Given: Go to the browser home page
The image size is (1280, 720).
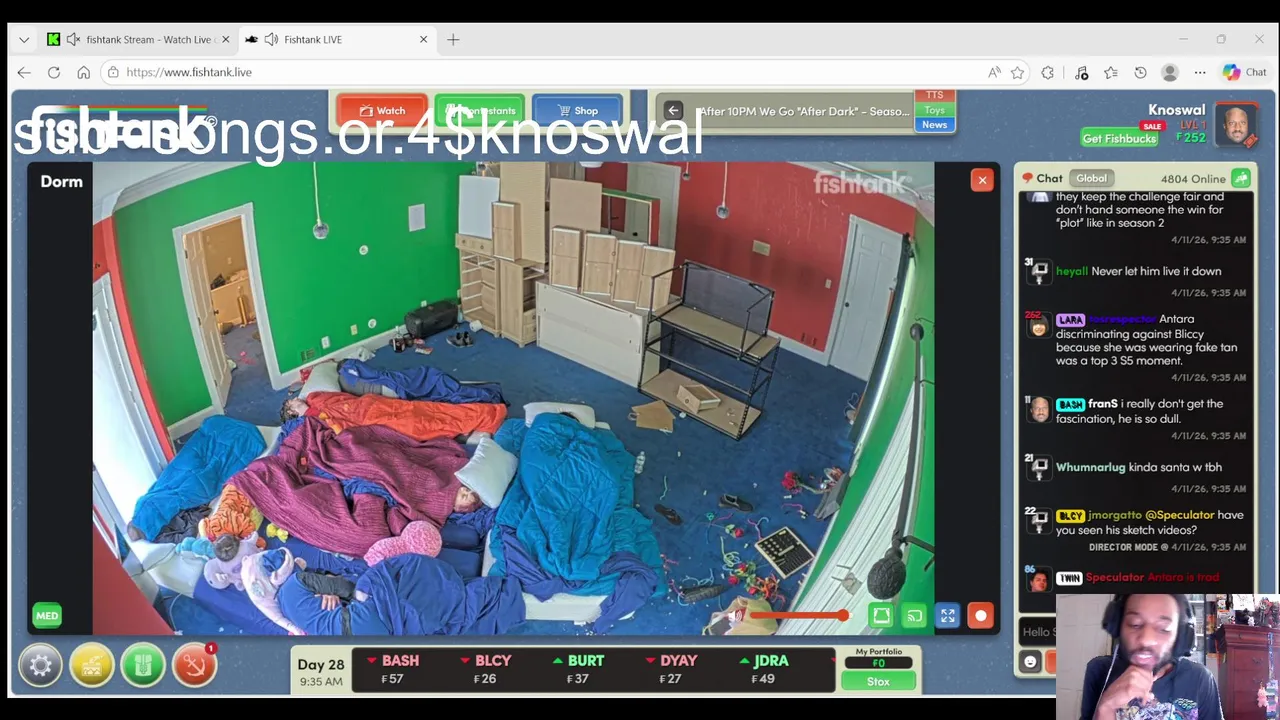Looking at the screenshot, I should tap(84, 72).
